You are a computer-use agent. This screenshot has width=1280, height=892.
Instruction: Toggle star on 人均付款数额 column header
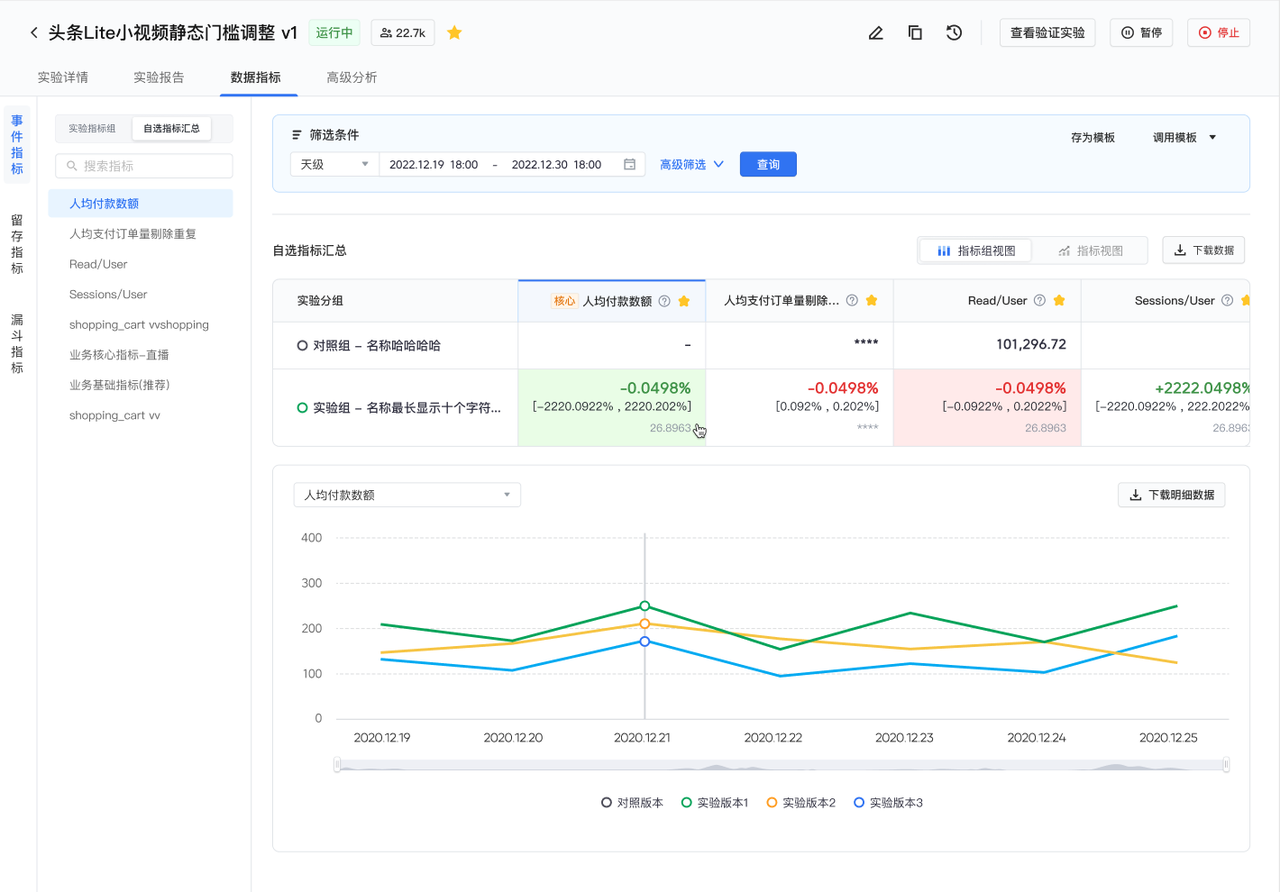pyautogui.click(x=684, y=301)
